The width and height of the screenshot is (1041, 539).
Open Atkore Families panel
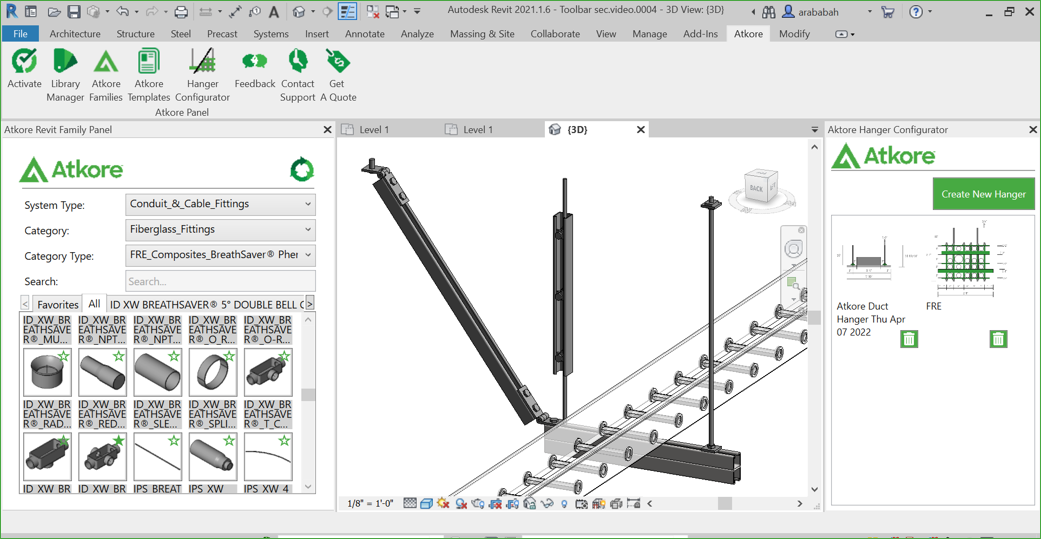(x=105, y=63)
